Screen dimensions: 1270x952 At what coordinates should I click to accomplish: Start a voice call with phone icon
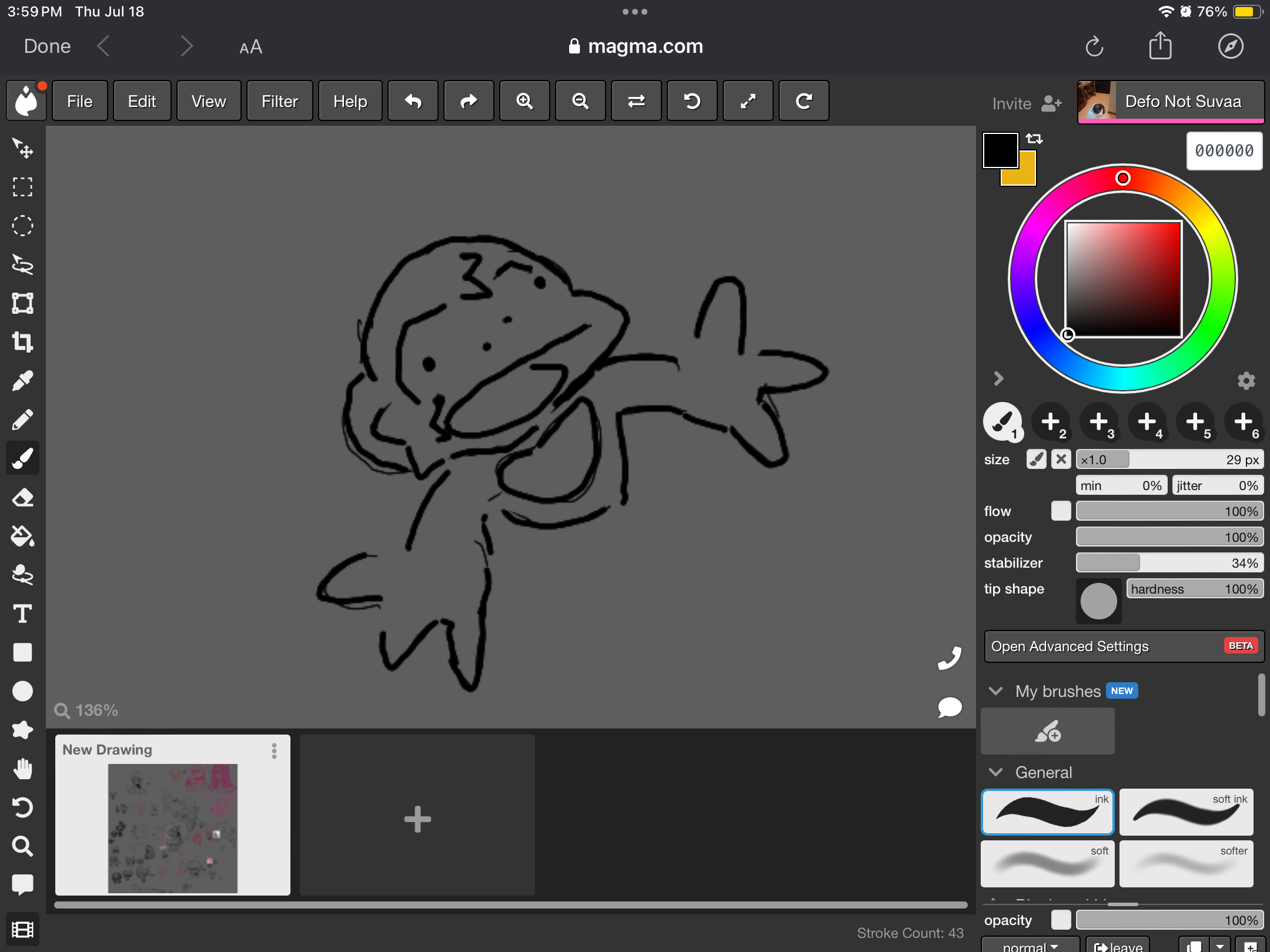(x=950, y=658)
